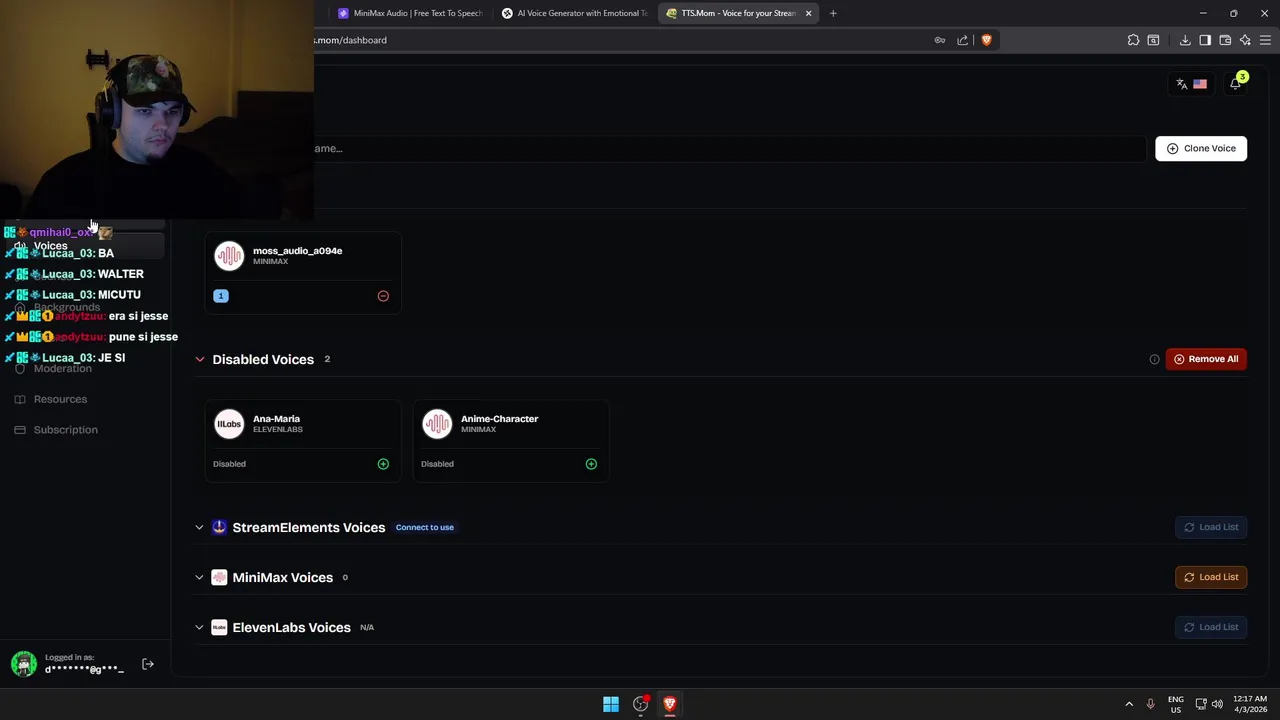Open the Brave Wallet icon
The width and height of the screenshot is (1280, 720).
pos(1225,40)
